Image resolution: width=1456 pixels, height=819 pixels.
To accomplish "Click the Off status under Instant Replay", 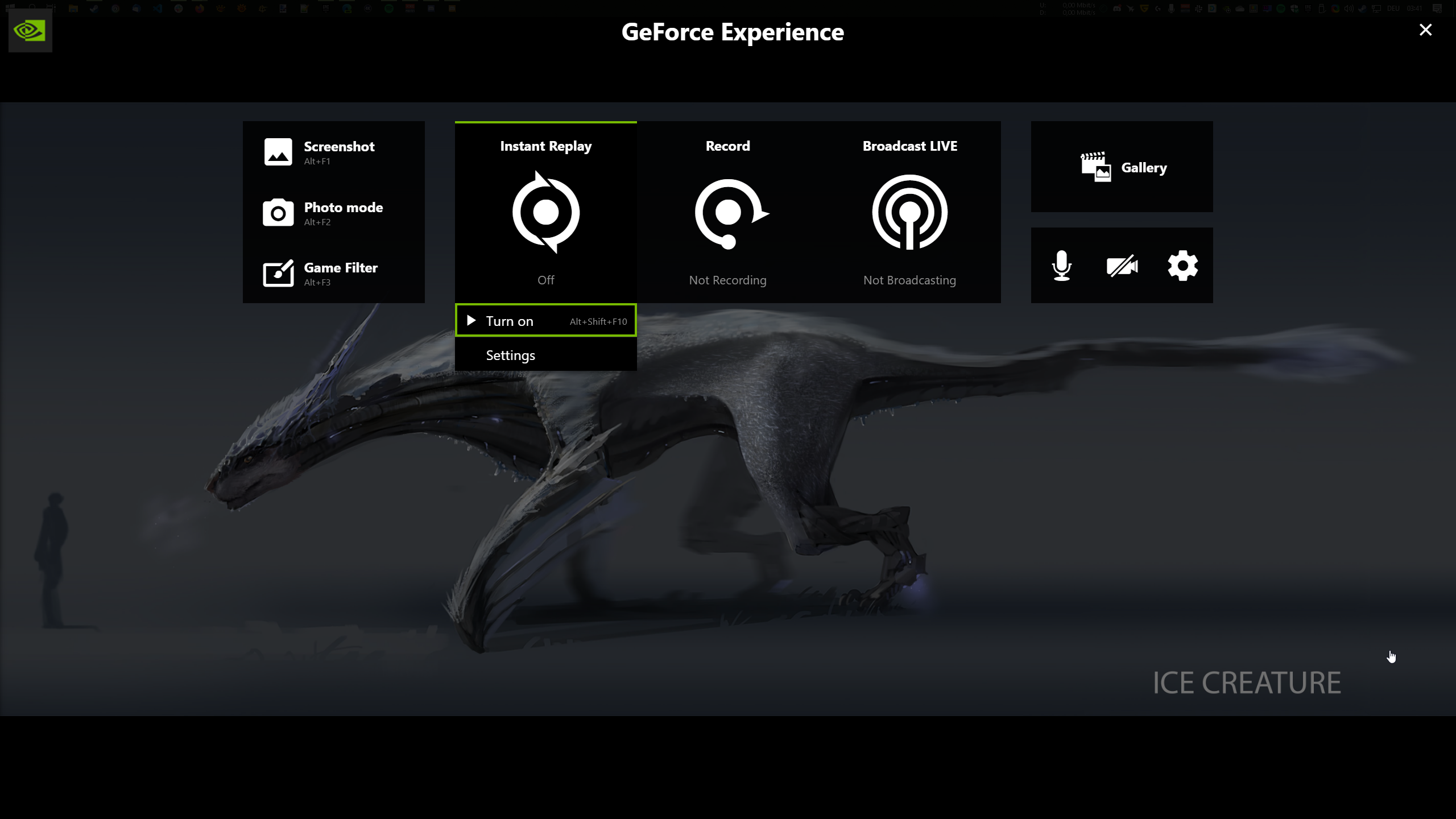I will pyautogui.click(x=546, y=280).
